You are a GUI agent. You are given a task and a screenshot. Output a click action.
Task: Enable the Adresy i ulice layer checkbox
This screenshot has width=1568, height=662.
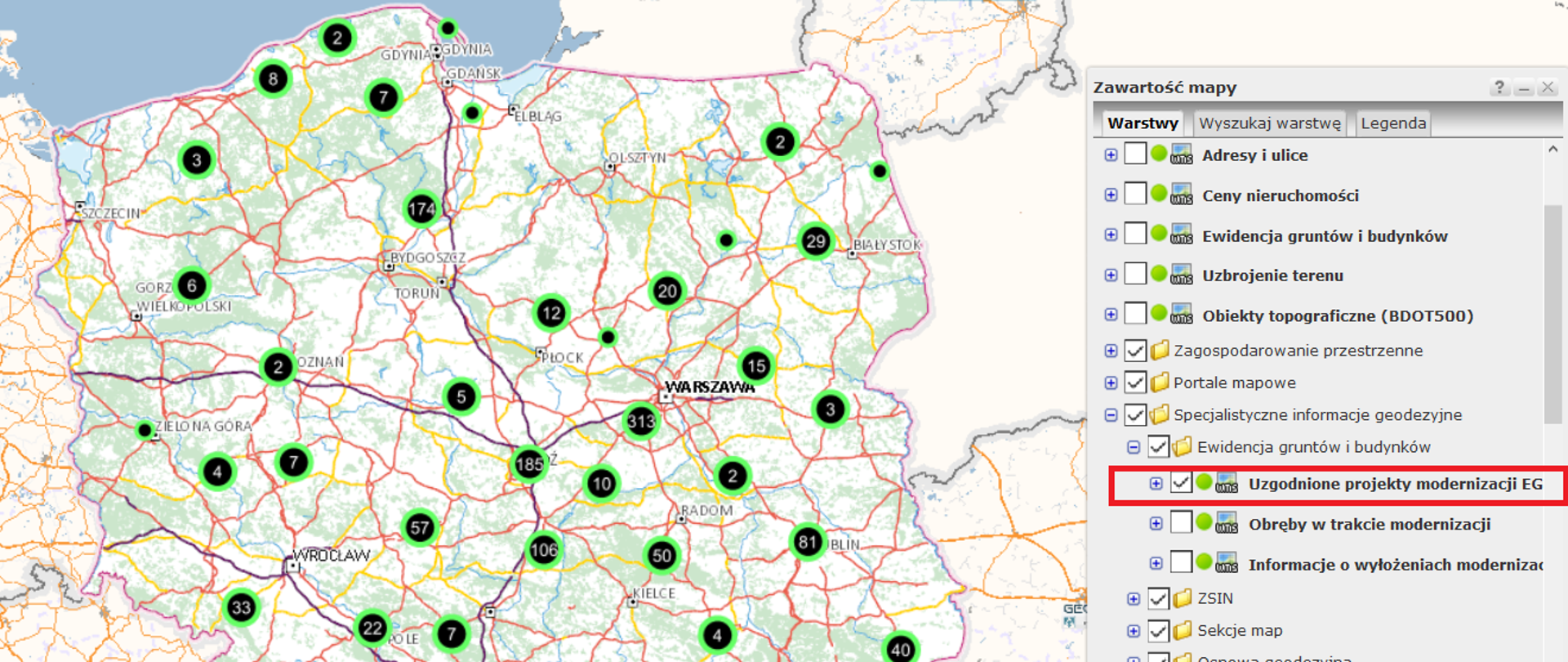tap(1135, 154)
